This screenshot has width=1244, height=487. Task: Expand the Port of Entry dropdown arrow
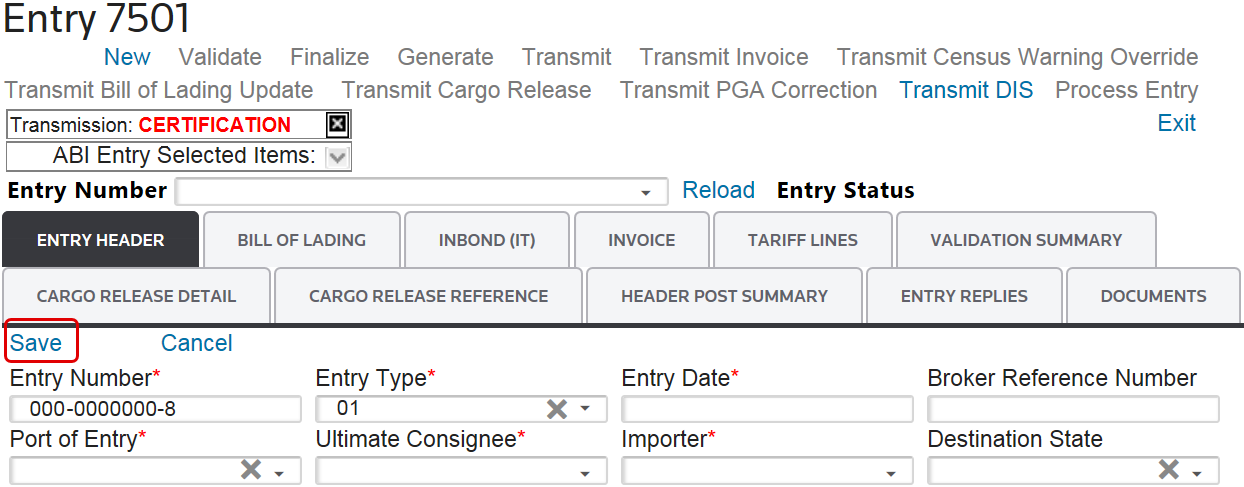coord(280,472)
